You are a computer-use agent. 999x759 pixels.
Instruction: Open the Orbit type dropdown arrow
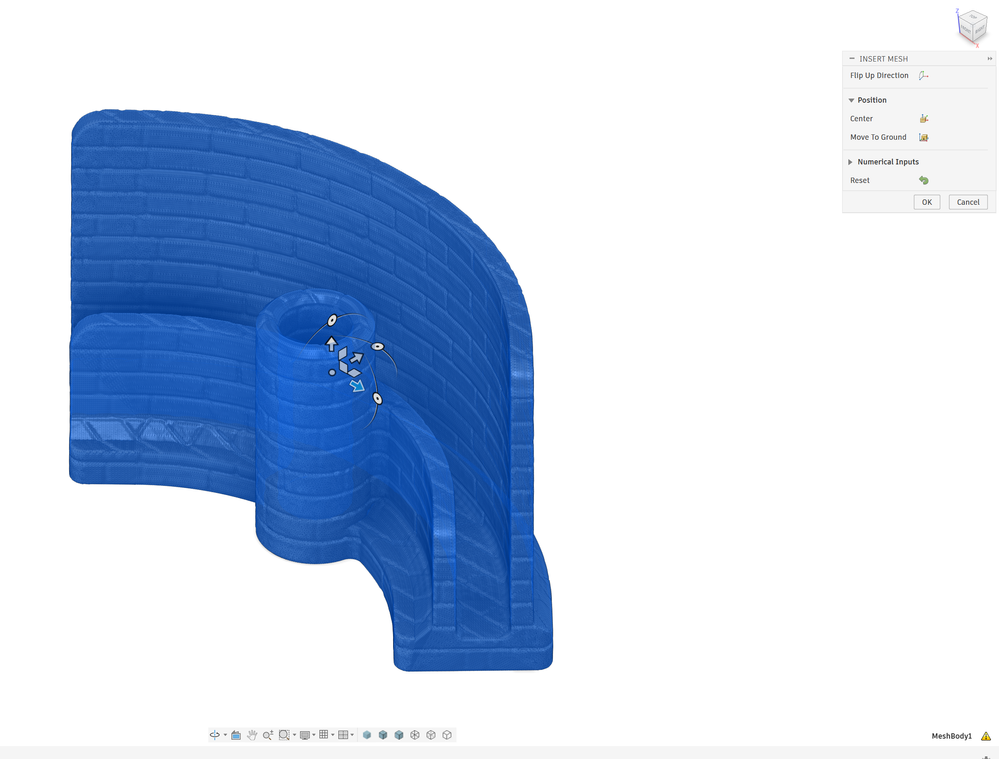(225, 735)
